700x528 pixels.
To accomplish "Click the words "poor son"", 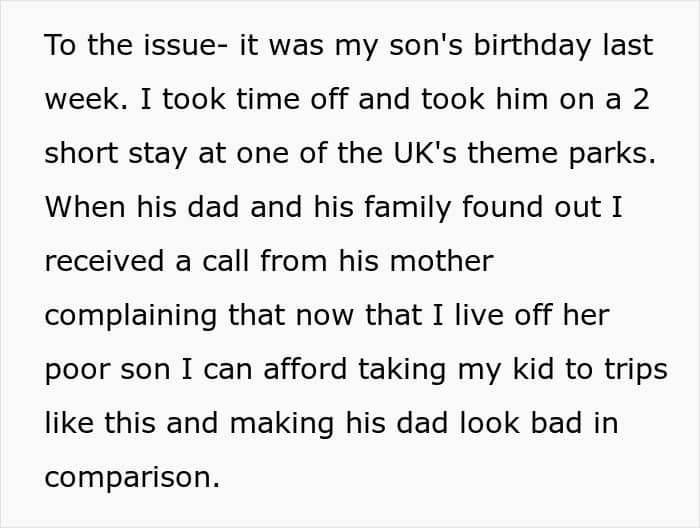I will click(108, 371).
